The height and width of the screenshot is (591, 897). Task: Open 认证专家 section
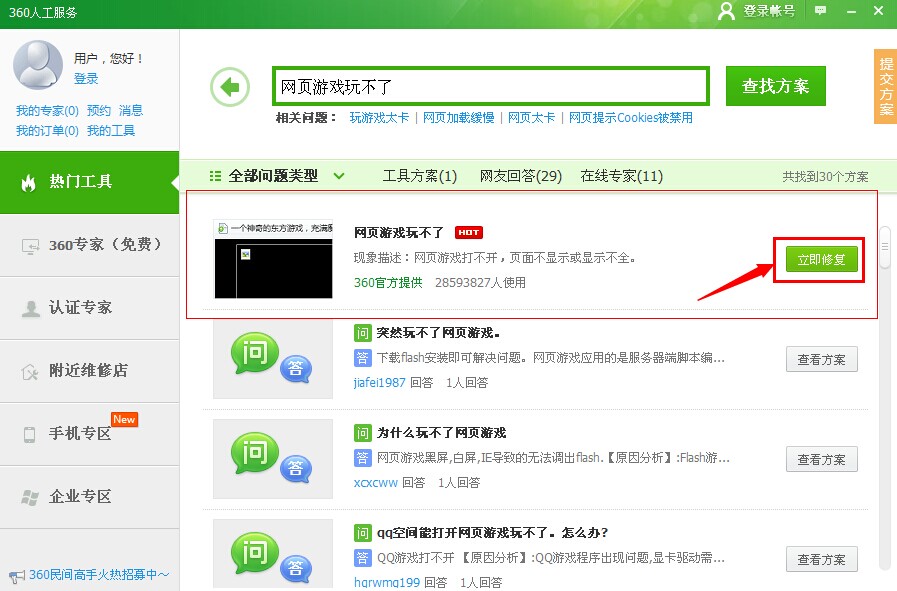(89, 308)
